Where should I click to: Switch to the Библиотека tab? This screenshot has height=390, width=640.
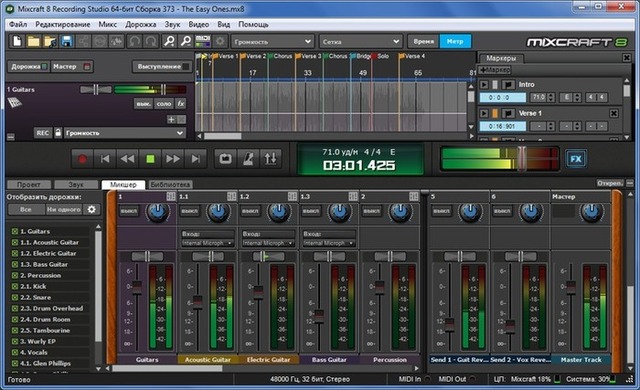(x=170, y=184)
